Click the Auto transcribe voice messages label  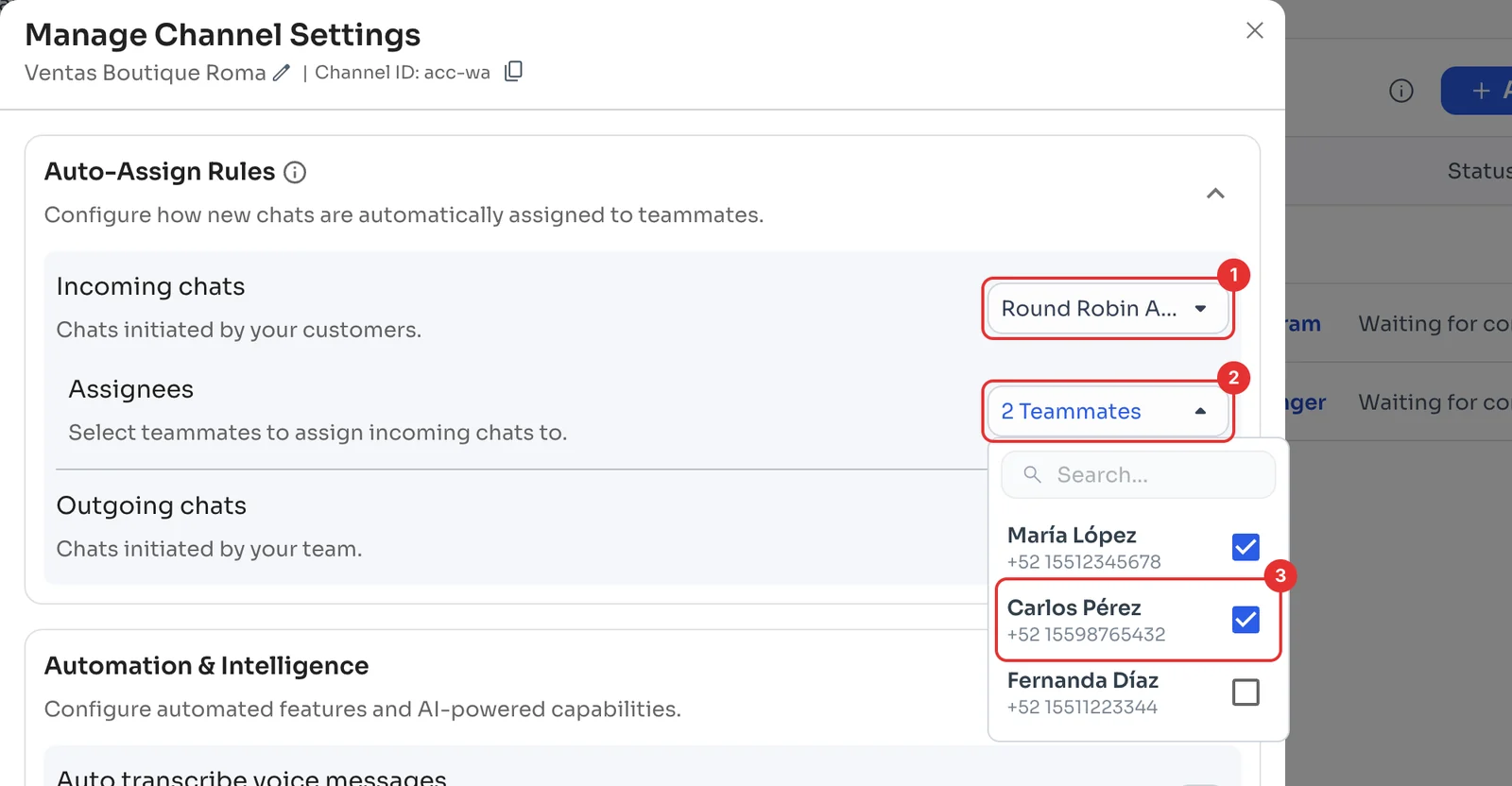tap(251, 777)
